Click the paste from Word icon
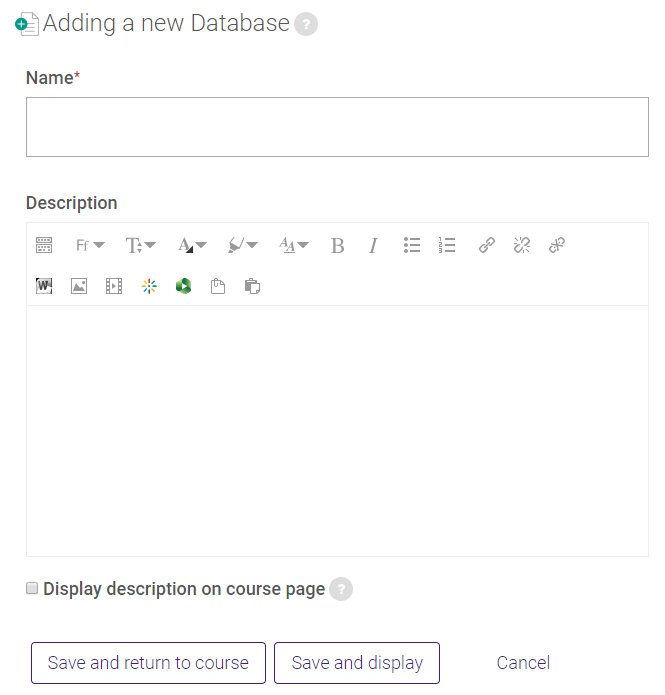665x695 pixels. coord(44,286)
